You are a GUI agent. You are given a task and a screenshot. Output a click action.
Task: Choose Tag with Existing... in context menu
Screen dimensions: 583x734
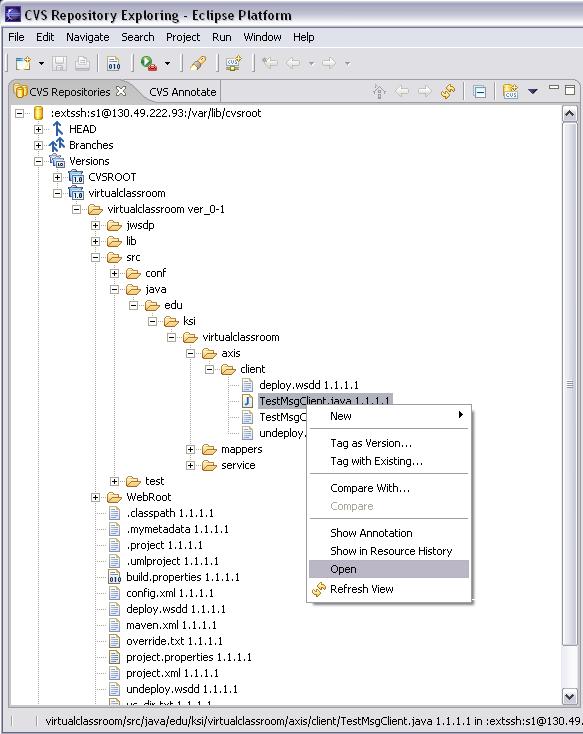389,461
